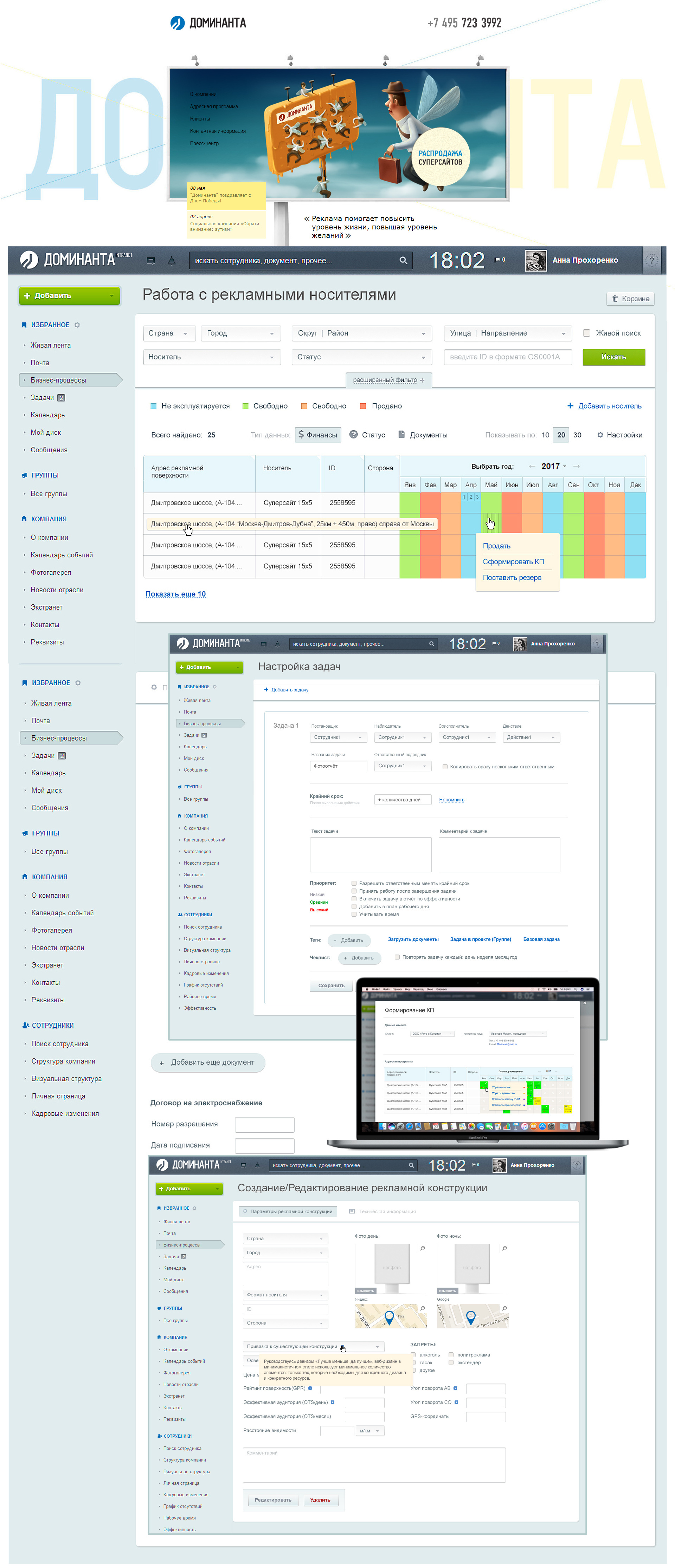675x1568 pixels.
Task: Open Формат носителя dropdown
Action: 285,1295
